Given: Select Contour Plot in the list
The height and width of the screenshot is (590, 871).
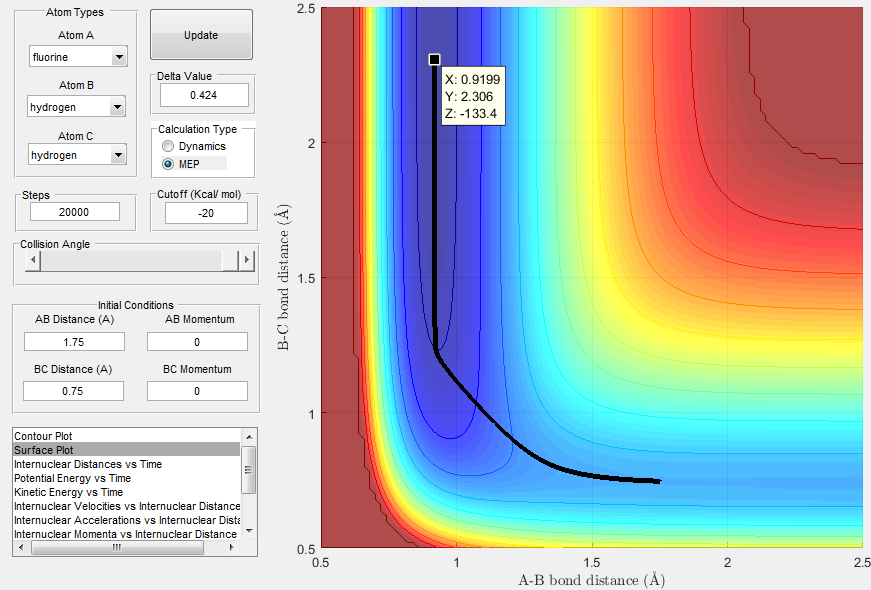Looking at the screenshot, I should tap(127, 436).
